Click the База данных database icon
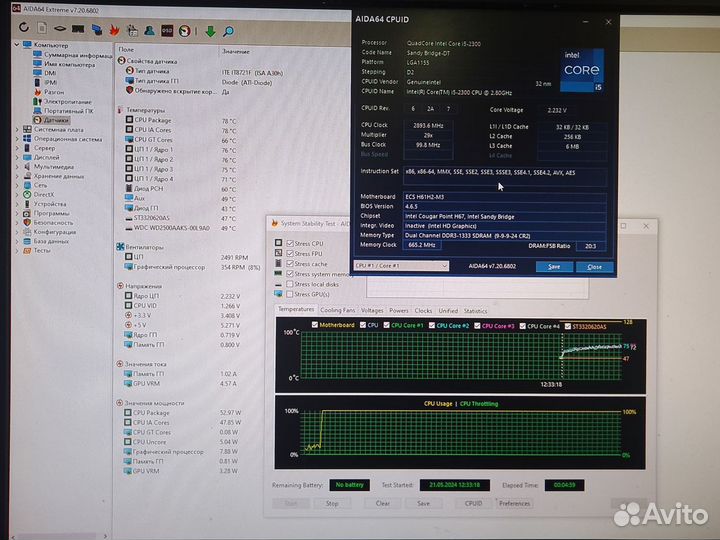The width and height of the screenshot is (720, 540). [x=27, y=241]
